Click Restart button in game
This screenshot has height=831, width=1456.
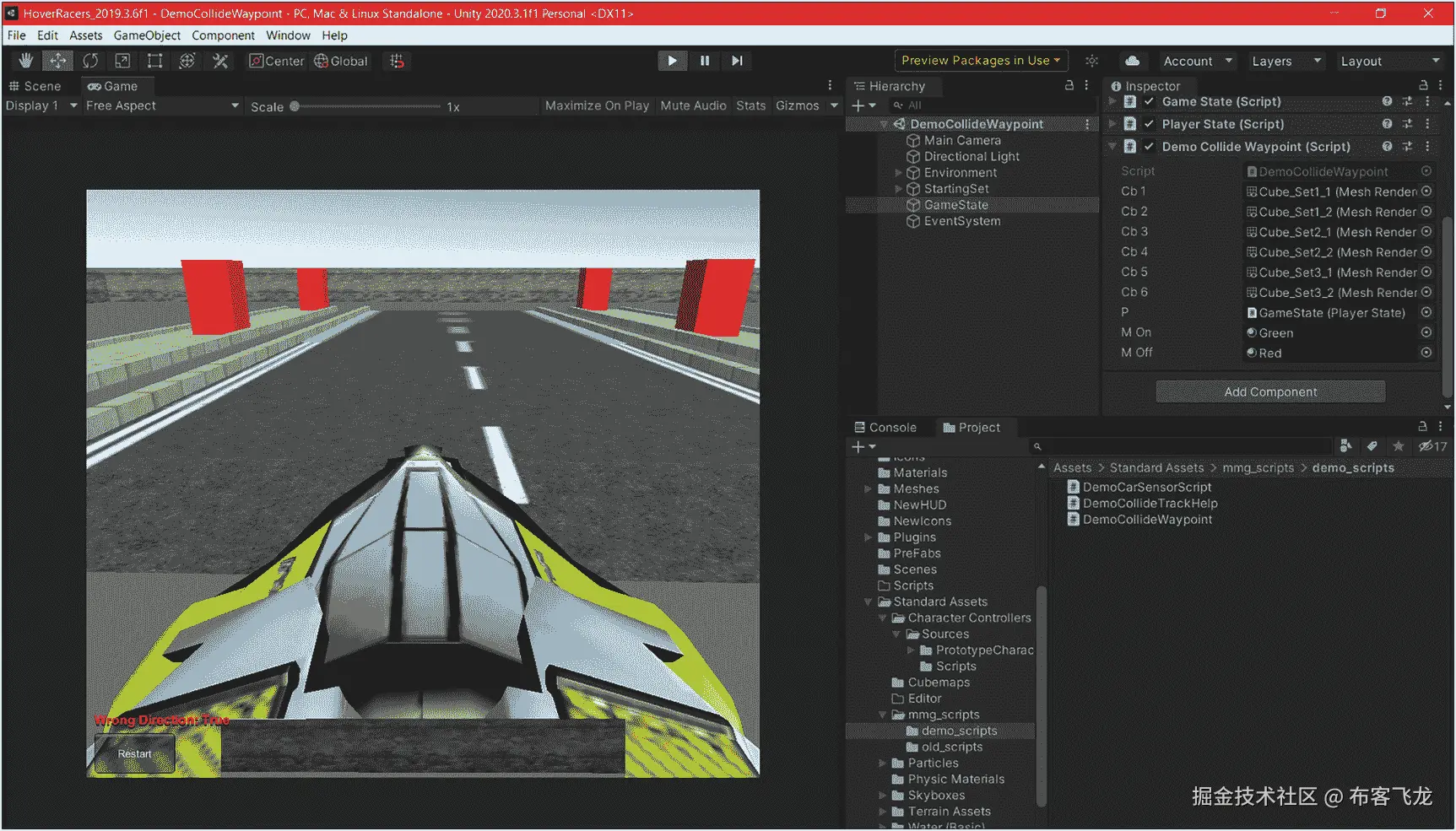135,754
